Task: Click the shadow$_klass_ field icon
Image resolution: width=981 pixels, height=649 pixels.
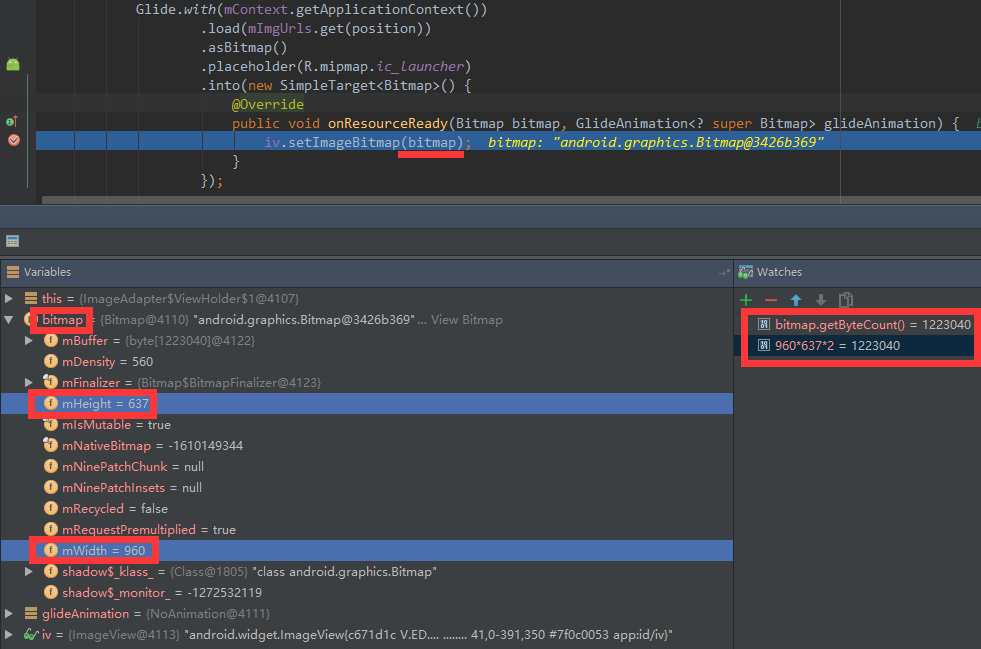Action: pos(51,571)
